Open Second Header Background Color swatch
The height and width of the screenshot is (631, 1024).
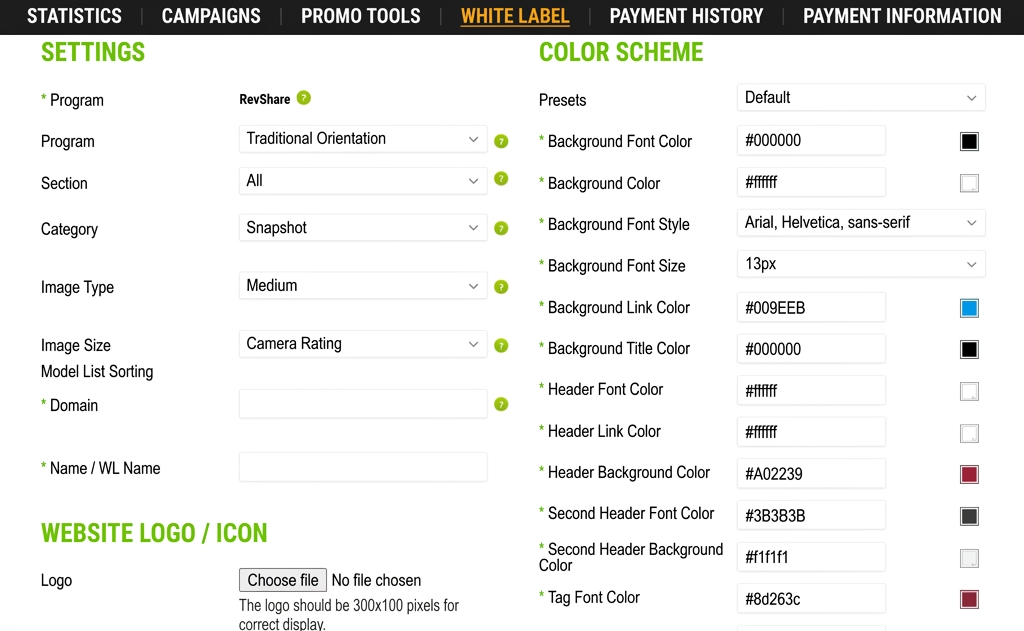point(969,558)
